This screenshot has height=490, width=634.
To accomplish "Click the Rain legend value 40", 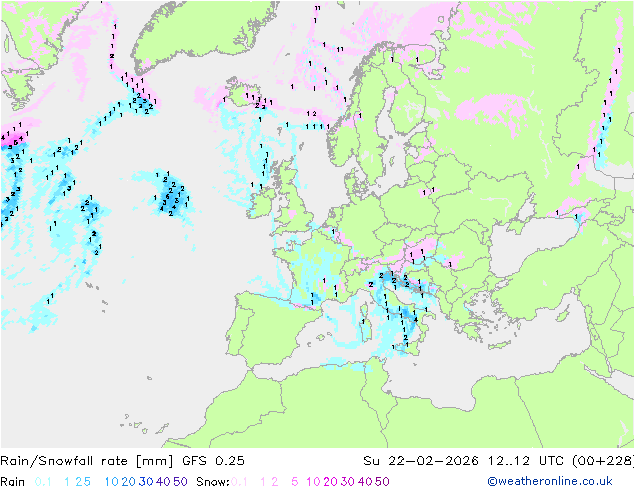I will tap(163, 482).
